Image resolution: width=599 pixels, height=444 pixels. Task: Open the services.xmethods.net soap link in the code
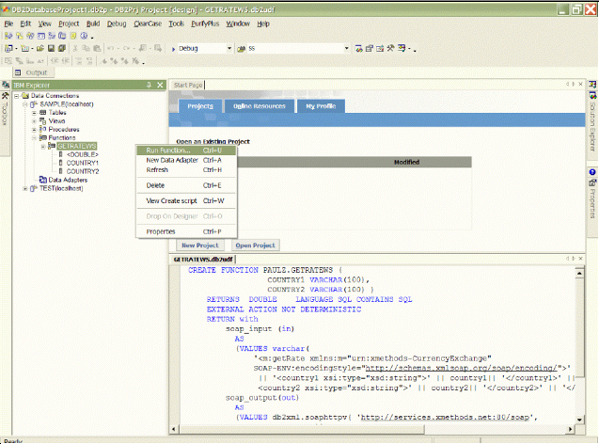tap(445, 417)
